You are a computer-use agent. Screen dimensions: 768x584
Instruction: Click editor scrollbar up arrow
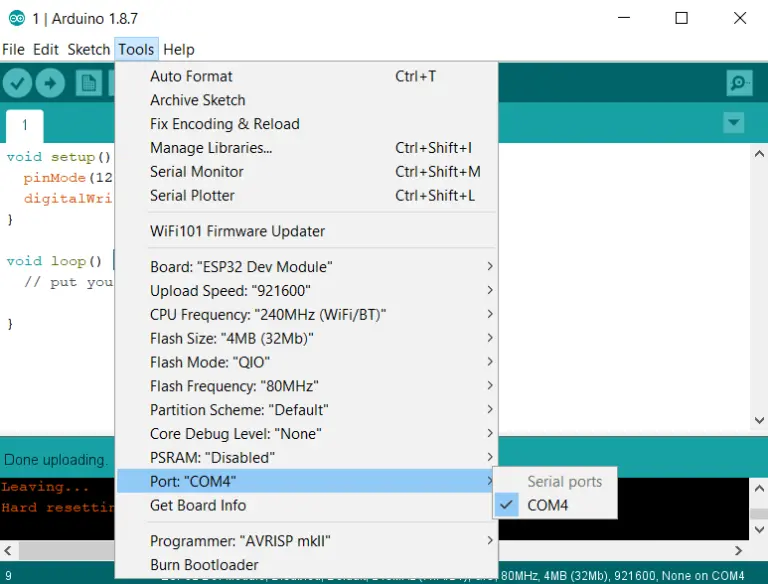pyautogui.click(x=759, y=154)
